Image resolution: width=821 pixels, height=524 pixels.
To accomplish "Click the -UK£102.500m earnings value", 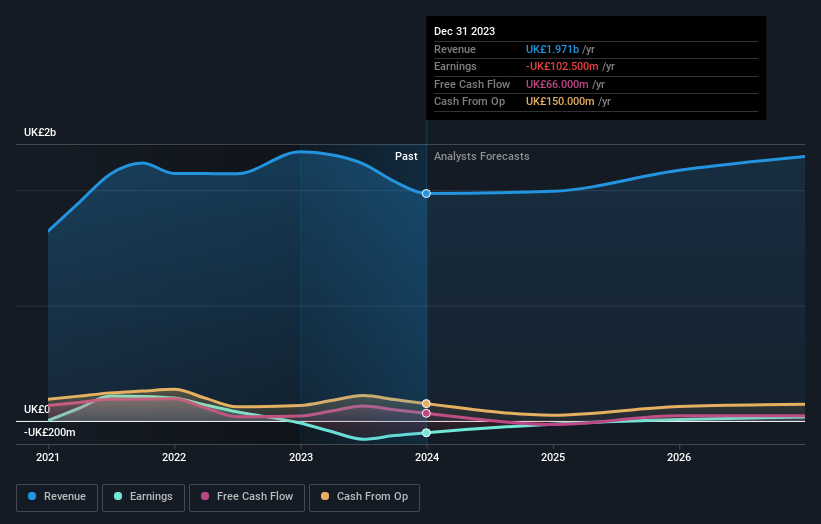I will point(562,66).
